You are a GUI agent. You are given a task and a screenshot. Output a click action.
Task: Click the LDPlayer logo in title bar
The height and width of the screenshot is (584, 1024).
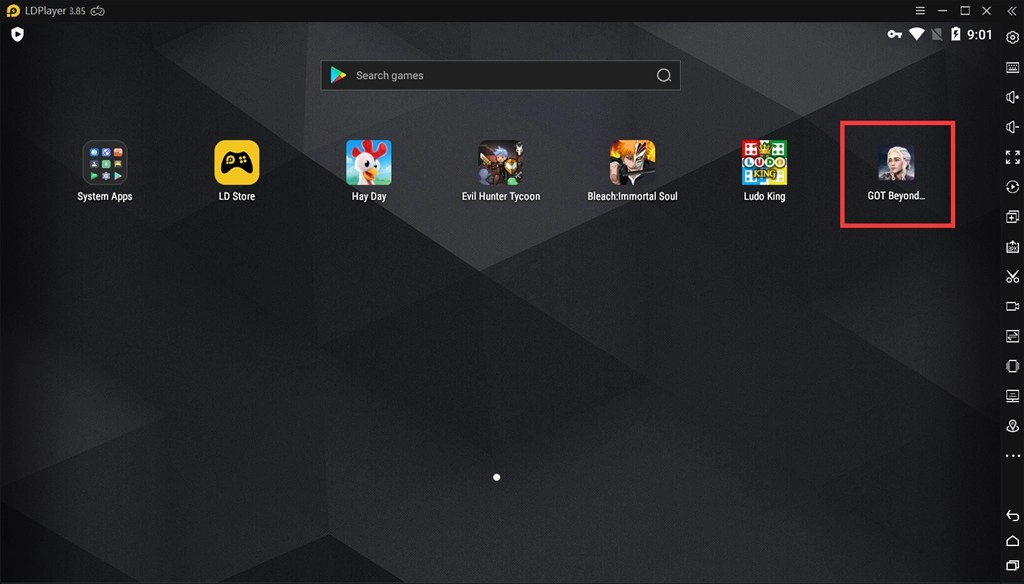[13, 11]
